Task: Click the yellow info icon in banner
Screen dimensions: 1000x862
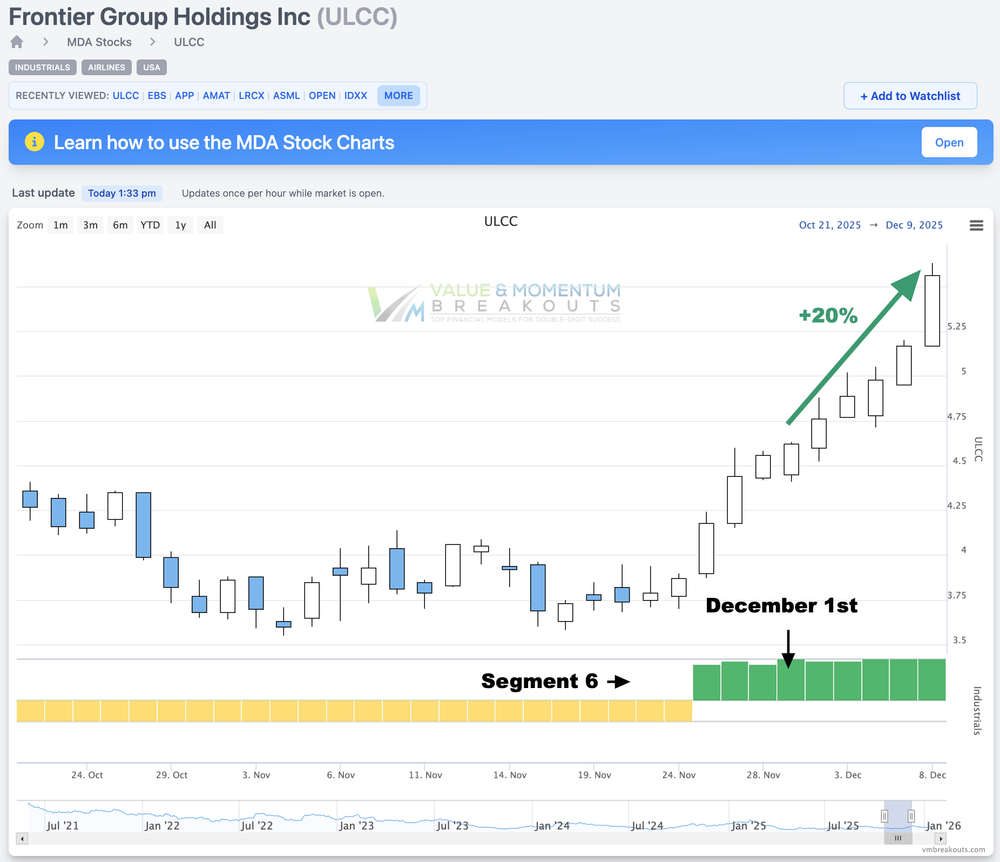Action: click(x=34, y=142)
